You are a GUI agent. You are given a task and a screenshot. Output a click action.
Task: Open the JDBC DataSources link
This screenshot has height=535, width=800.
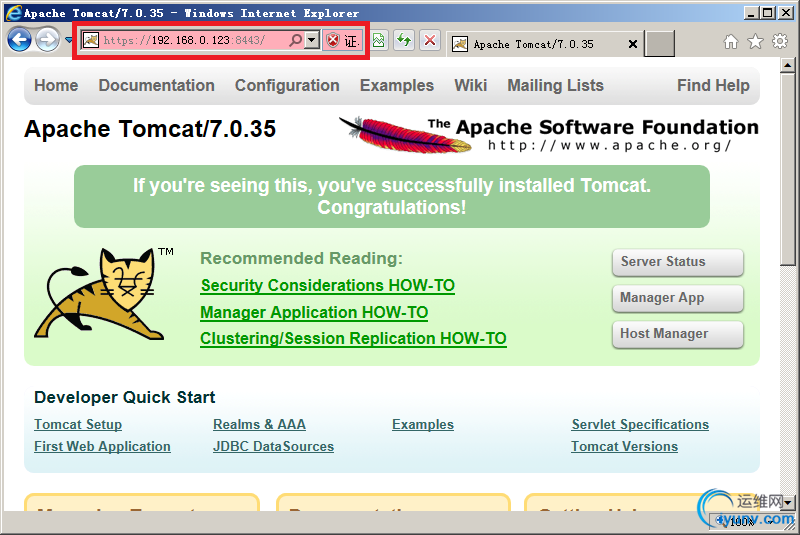273,446
